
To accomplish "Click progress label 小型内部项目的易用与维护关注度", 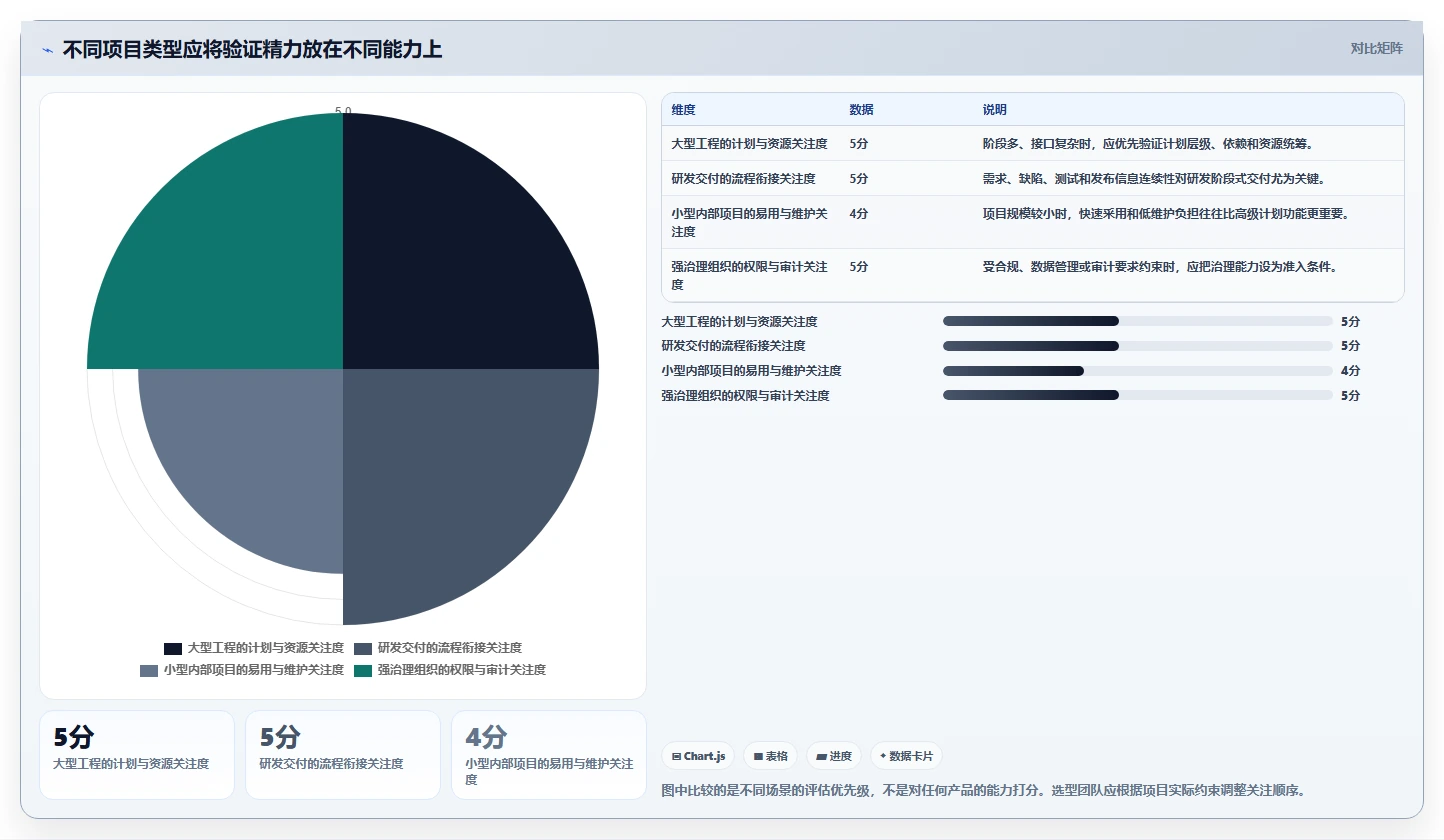I will (x=751, y=371).
